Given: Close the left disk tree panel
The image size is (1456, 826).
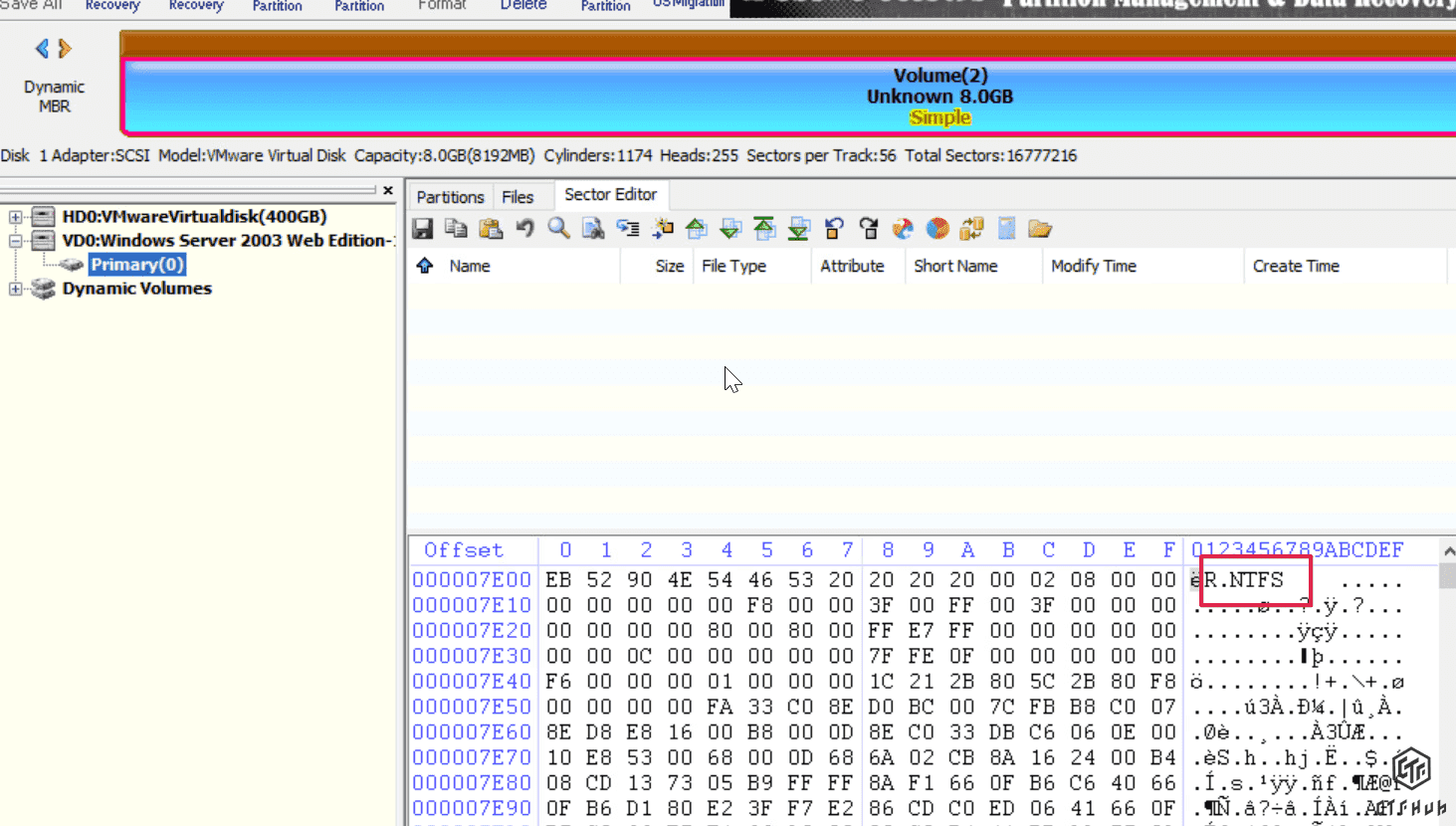Looking at the screenshot, I should (x=388, y=190).
